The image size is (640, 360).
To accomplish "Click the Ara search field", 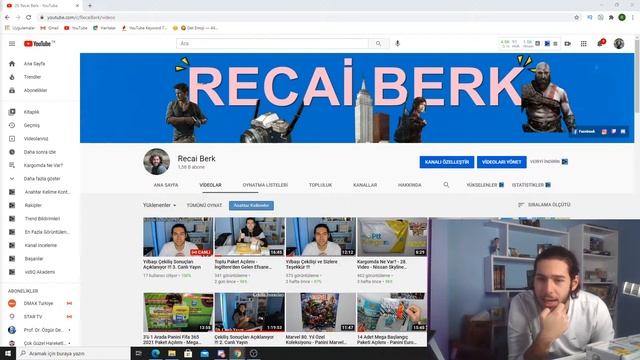I will 273,44.
